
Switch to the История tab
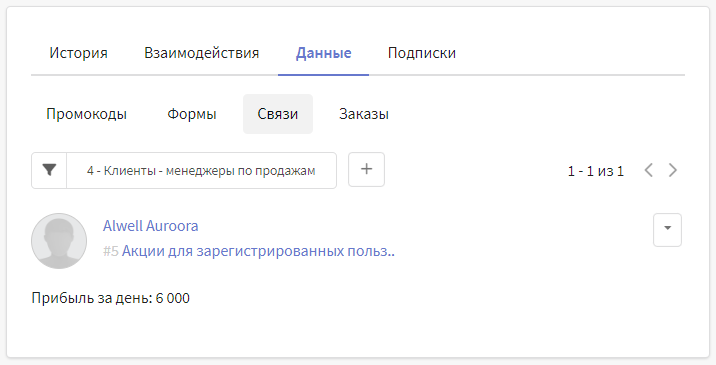(x=79, y=53)
